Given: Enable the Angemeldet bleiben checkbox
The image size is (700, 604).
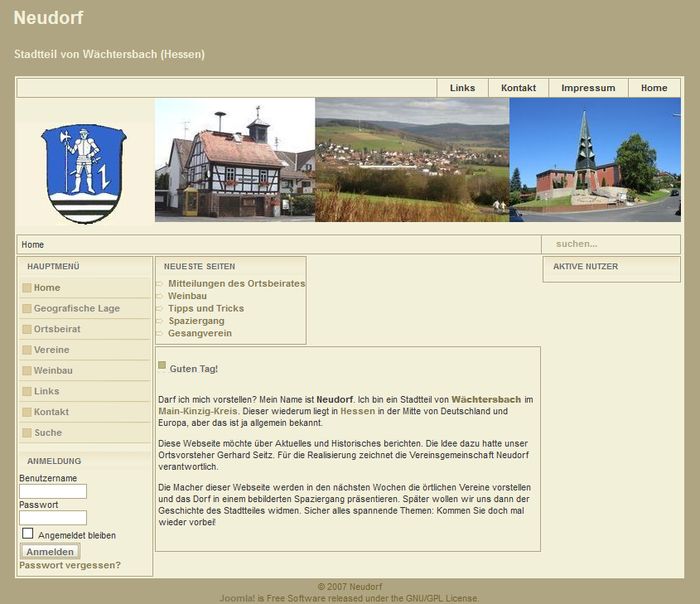Looking at the screenshot, I should click(28, 533).
